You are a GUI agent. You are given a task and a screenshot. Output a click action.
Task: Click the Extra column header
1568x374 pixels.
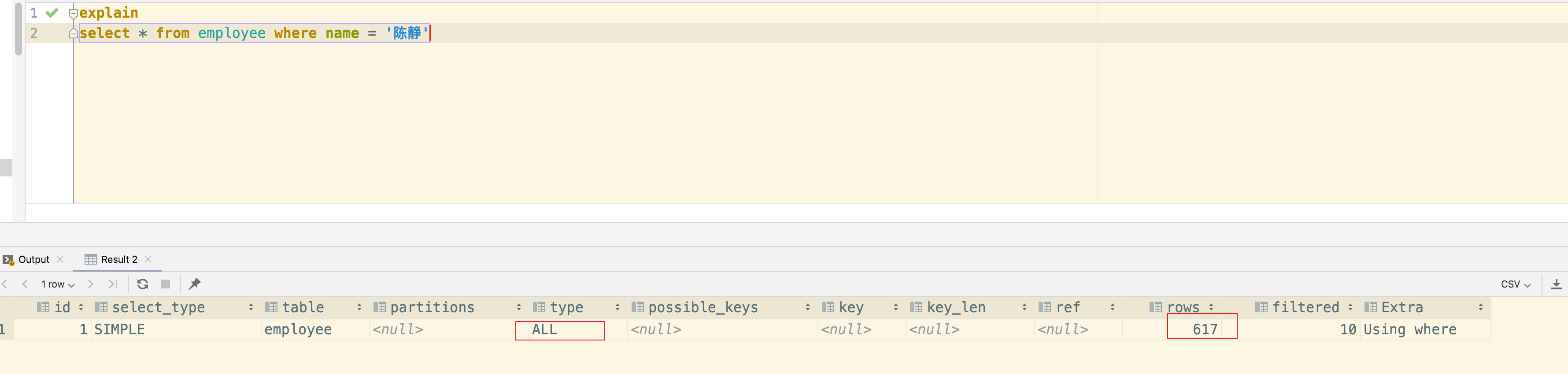(x=1402, y=307)
